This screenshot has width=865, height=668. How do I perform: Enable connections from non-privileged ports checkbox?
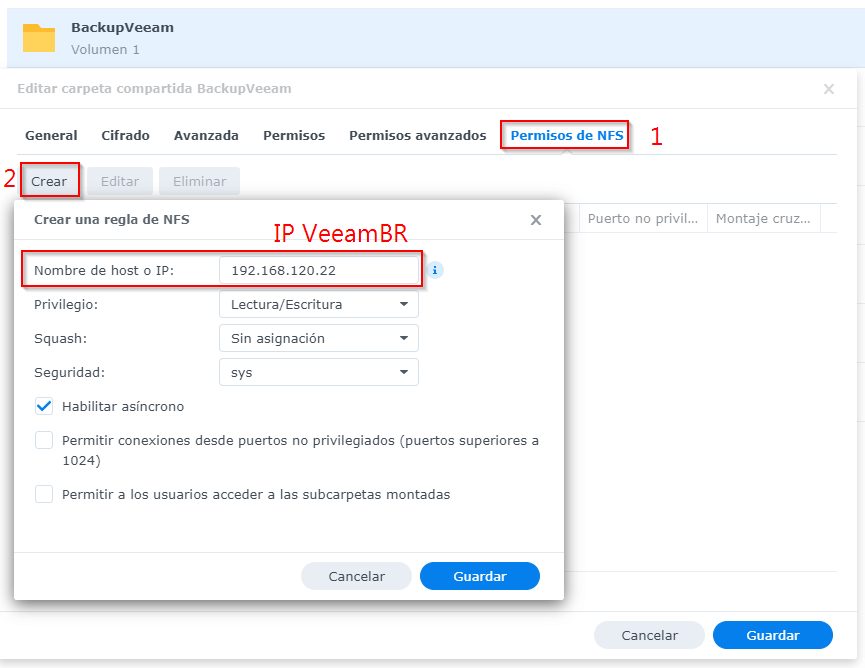44,440
